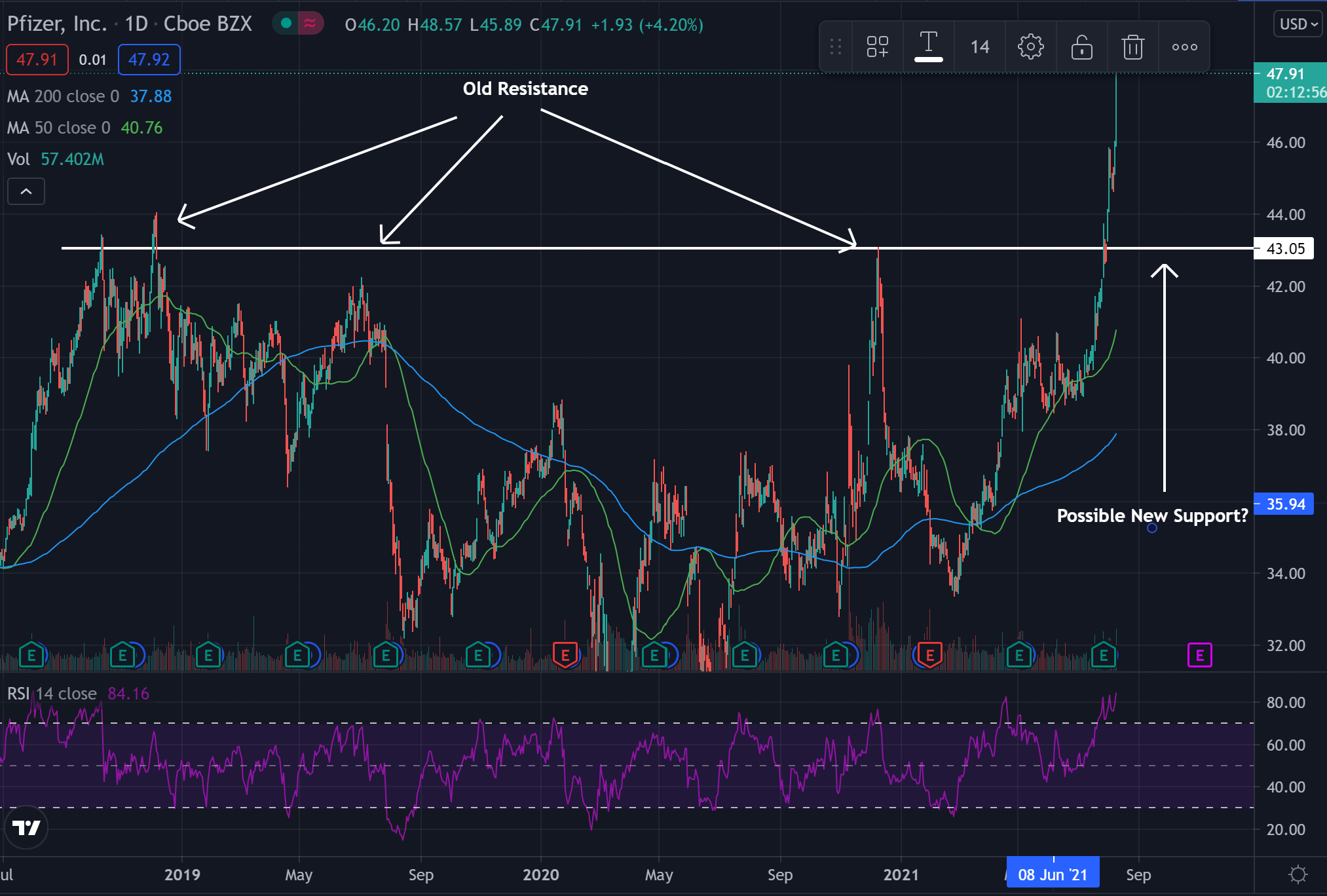Viewport: 1327px width, 896px height.
Task: Select the MA 50 close indicator legend
Action: (84, 128)
